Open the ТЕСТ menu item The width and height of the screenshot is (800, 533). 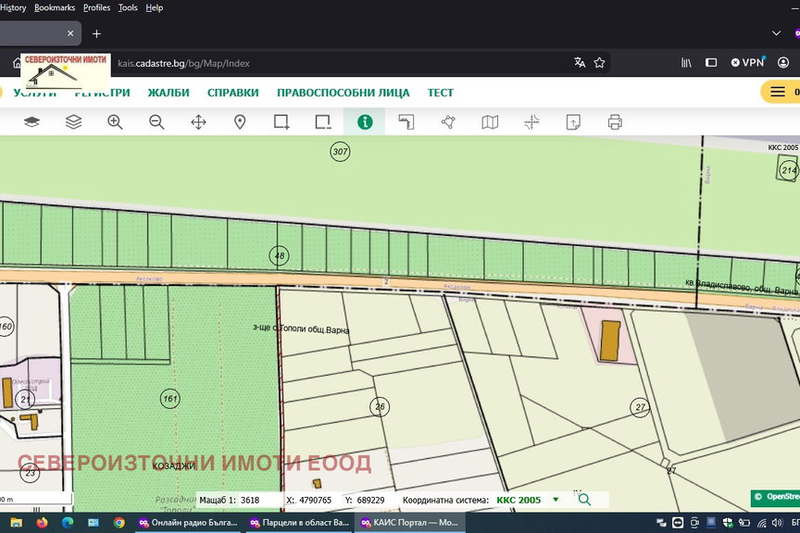point(440,92)
